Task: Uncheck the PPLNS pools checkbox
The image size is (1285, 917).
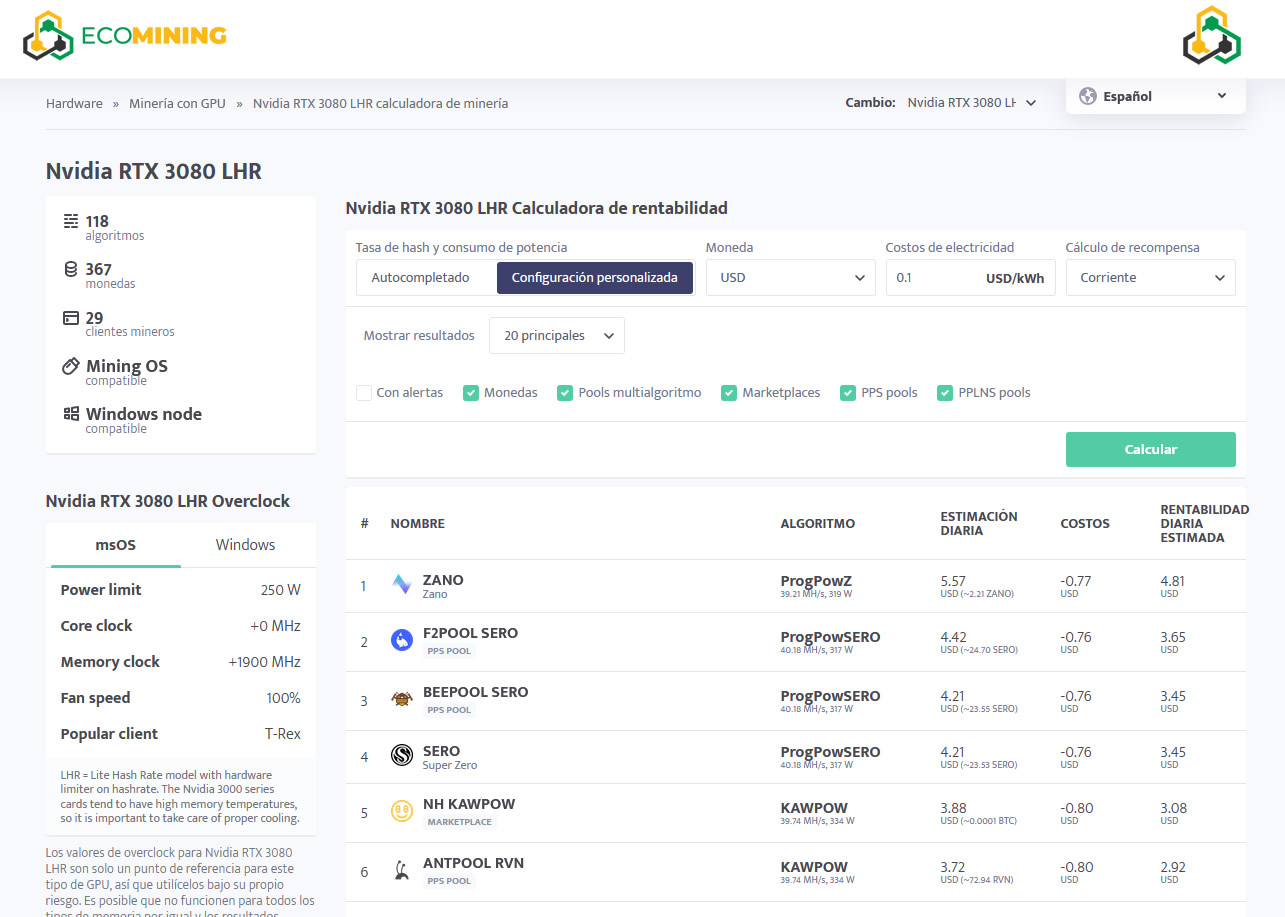Action: pyautogui.click(x=945, y=393)
